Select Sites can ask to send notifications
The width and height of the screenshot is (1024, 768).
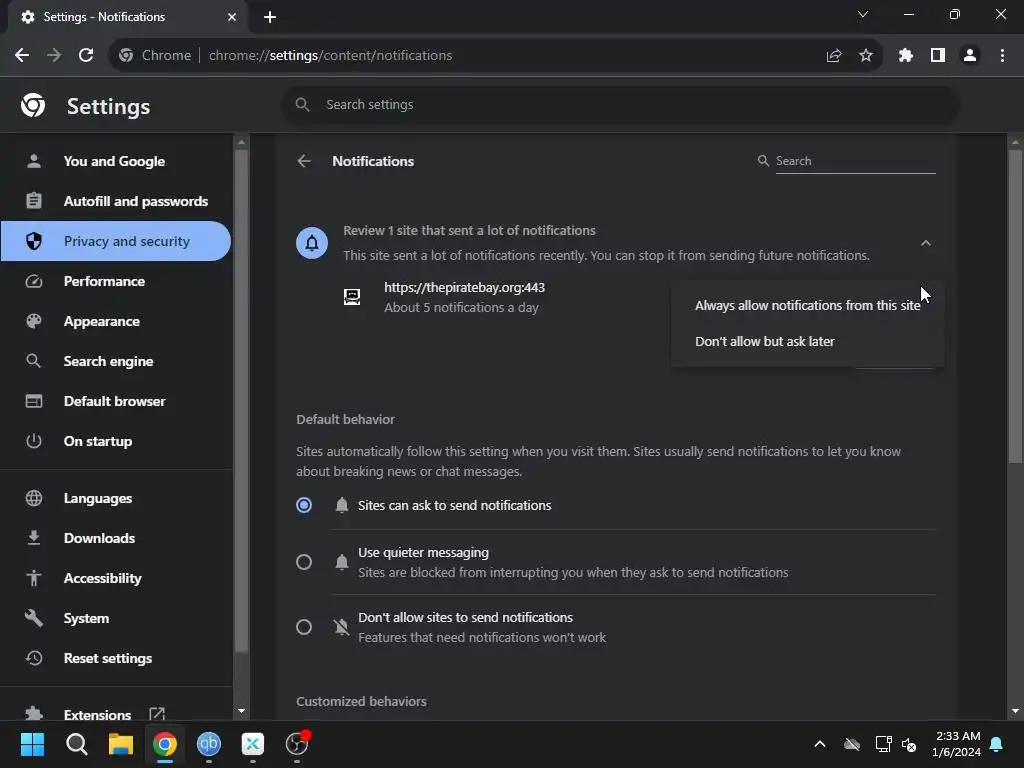click(304, 505)
